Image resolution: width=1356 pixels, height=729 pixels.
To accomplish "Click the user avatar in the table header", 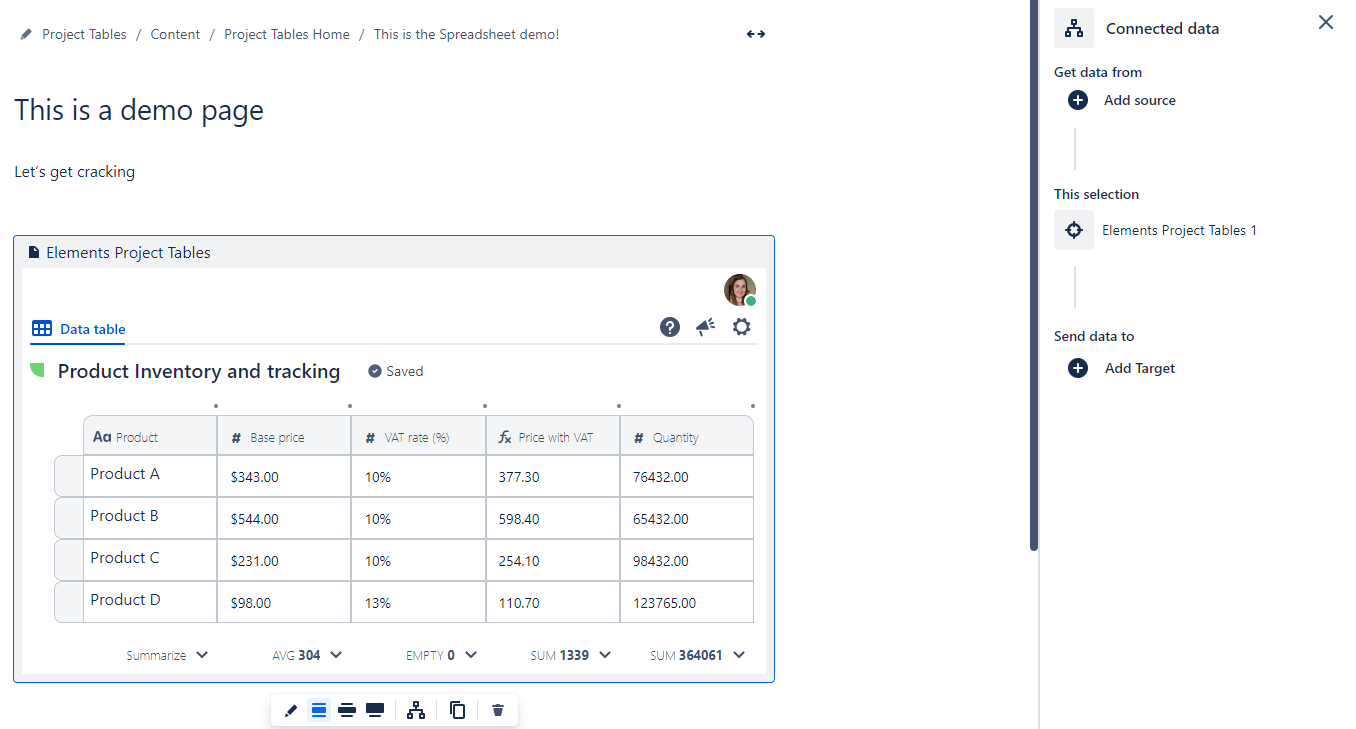I will [739, 290].
